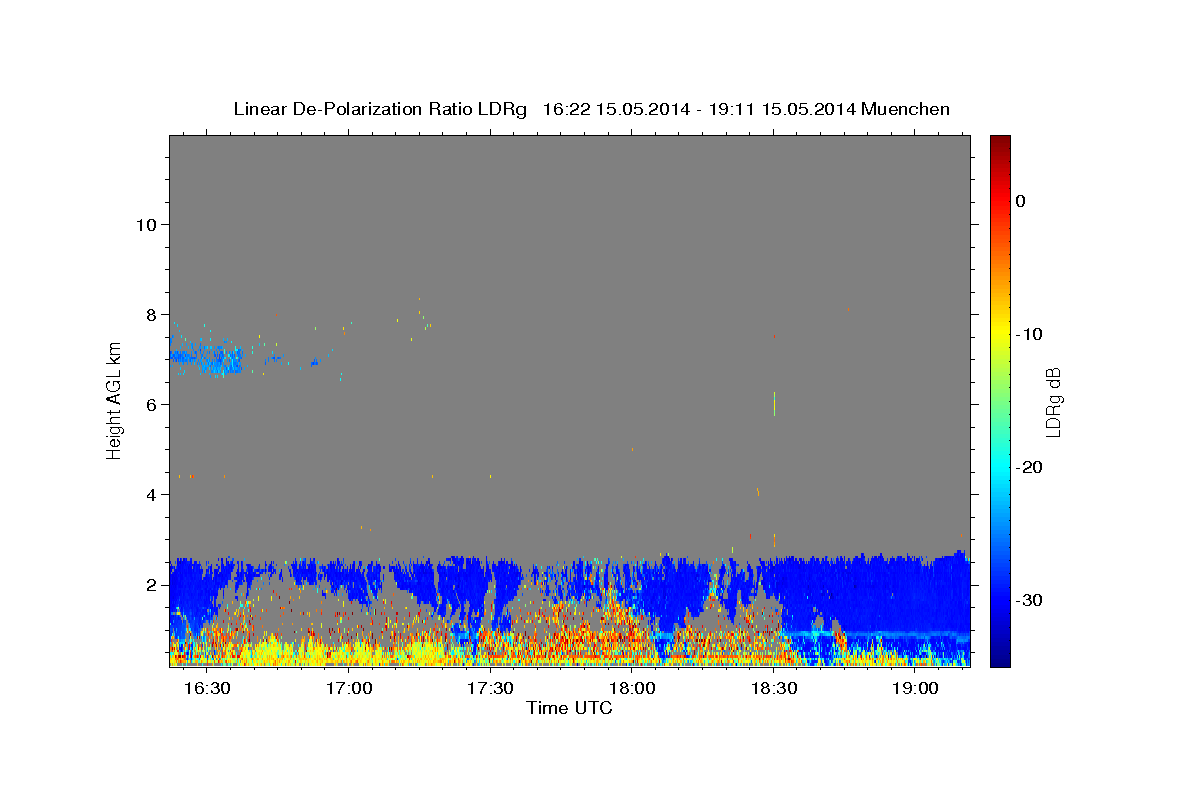Screen dimensions: 1200x800
Task: Click the 2 km height tick label
Action: click(150, 584)
